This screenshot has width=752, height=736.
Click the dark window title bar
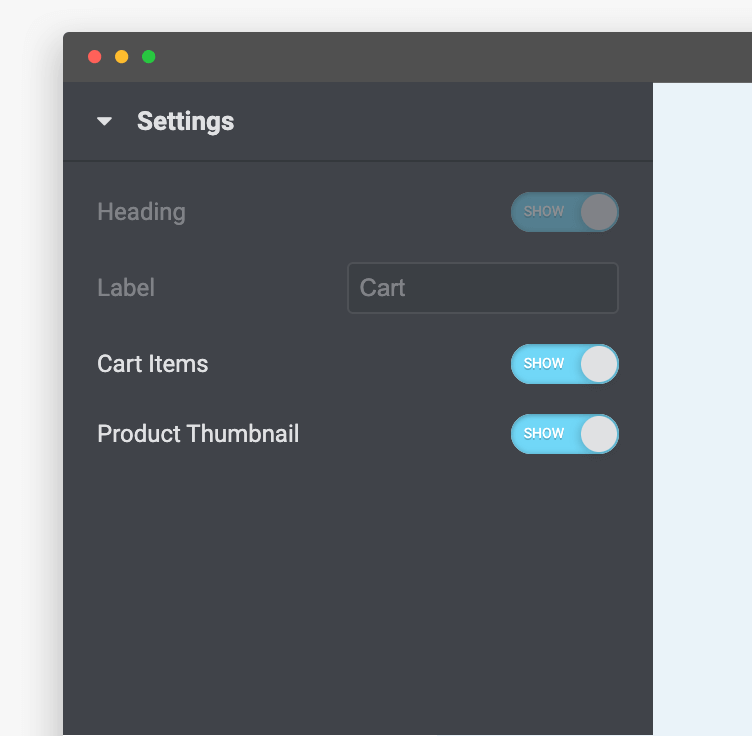pos(400,57)
